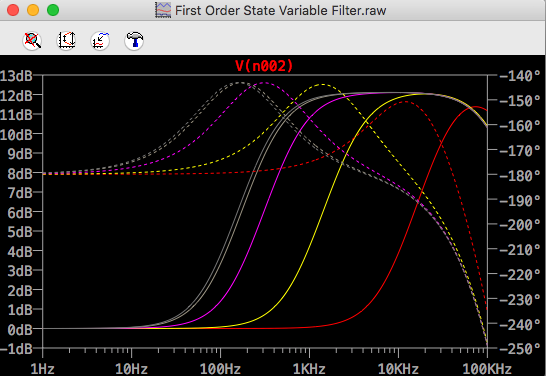Click the 4dB magnitude axis label
546x376 pixels.
pyautogui.click(x=20, y=251)
